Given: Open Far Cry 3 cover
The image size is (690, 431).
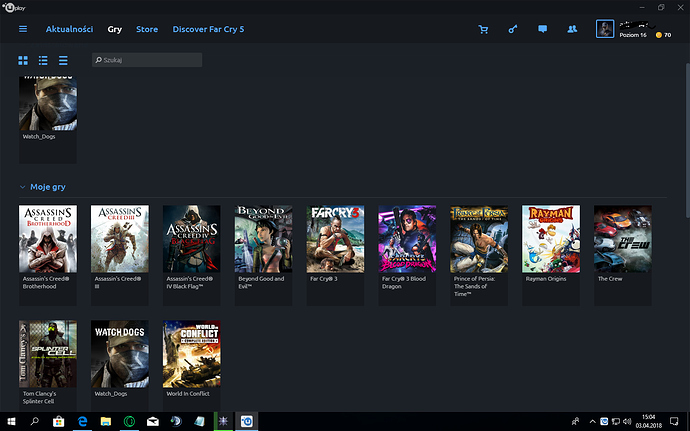Looking at the screenshot, I should (x=335, y=239).
